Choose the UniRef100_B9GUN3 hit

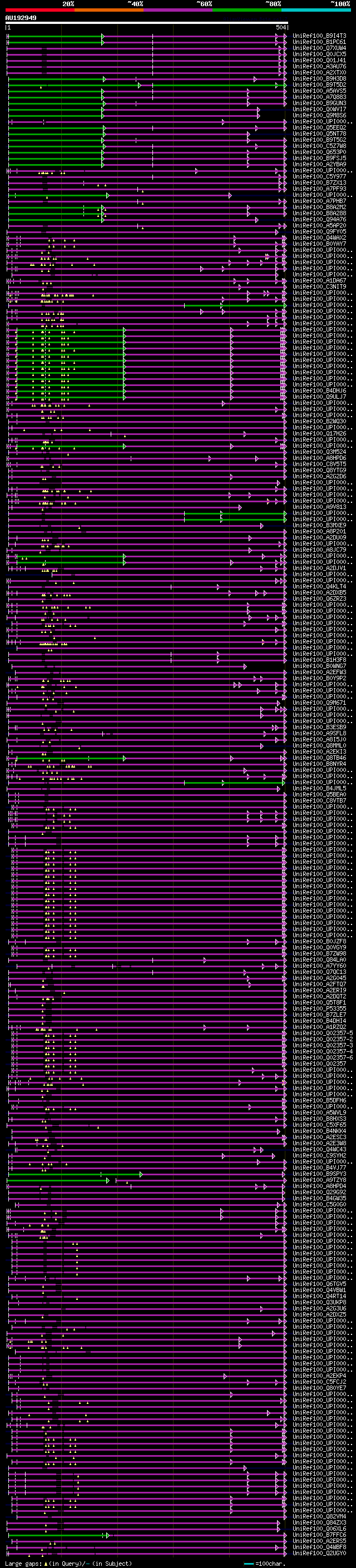319,103
